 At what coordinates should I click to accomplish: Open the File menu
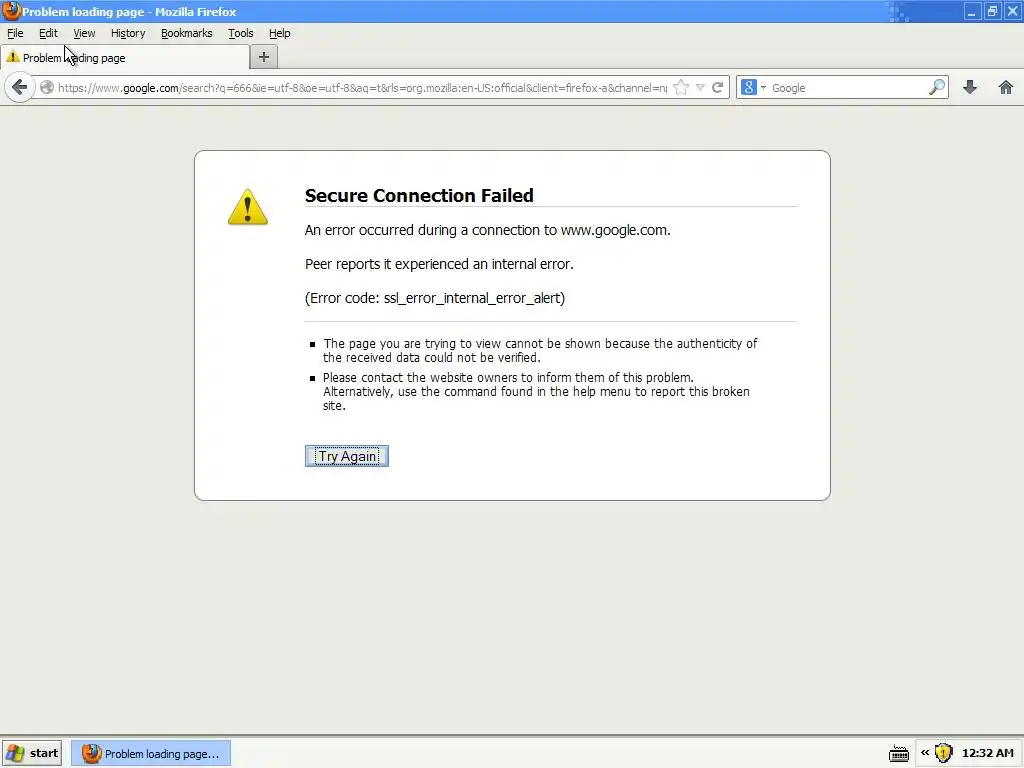pos(15,33)
